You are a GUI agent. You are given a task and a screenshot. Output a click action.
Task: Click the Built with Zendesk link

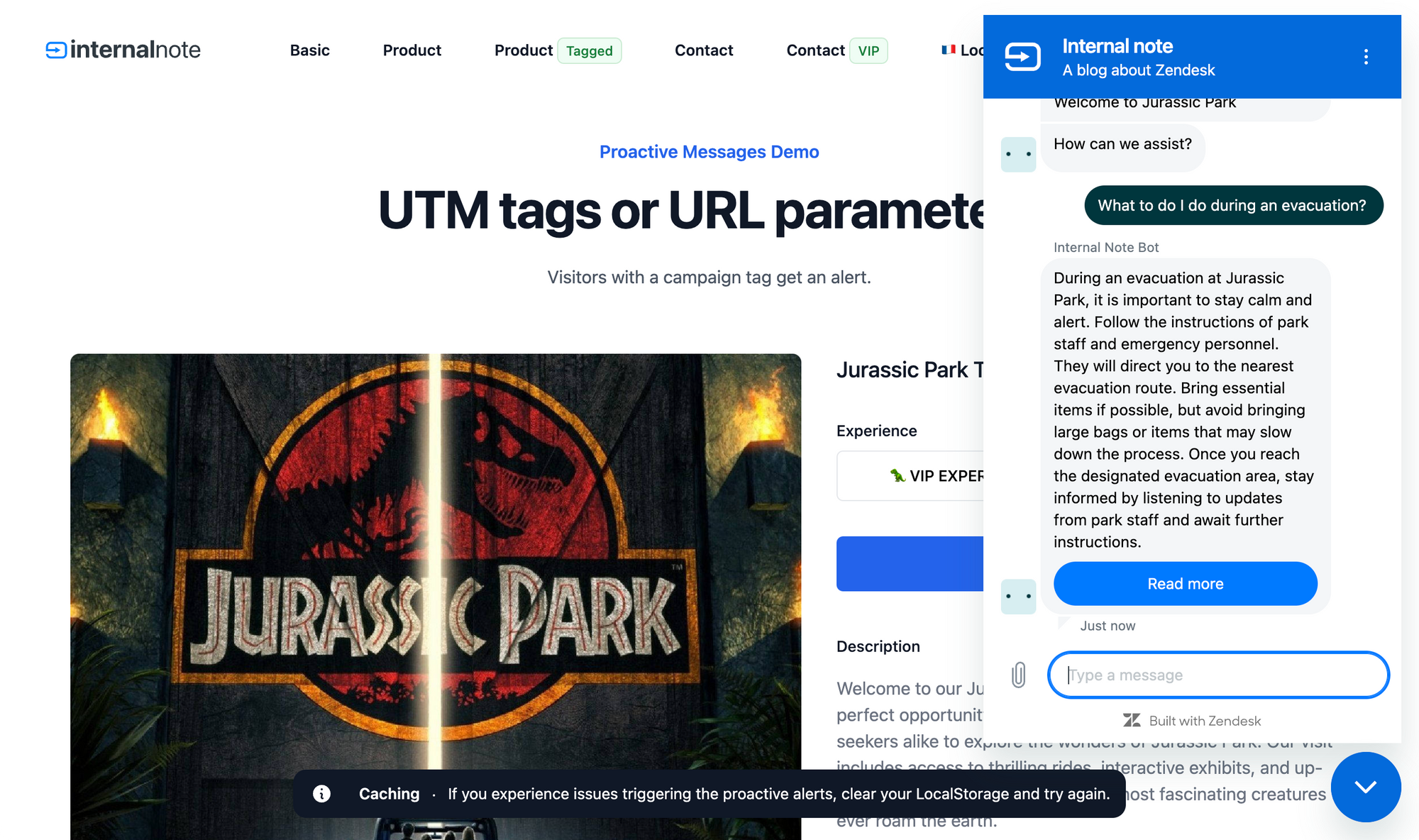1204,721
